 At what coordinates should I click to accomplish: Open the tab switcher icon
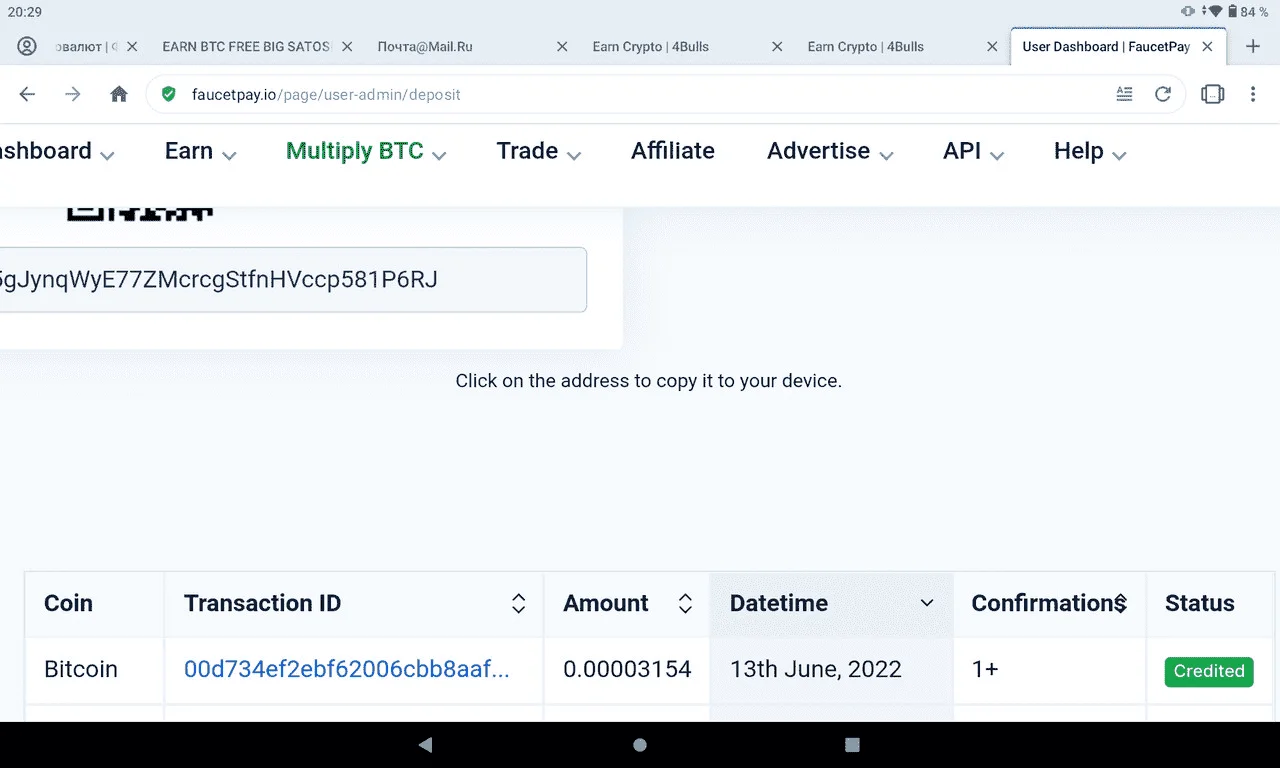pos(1212,94)
